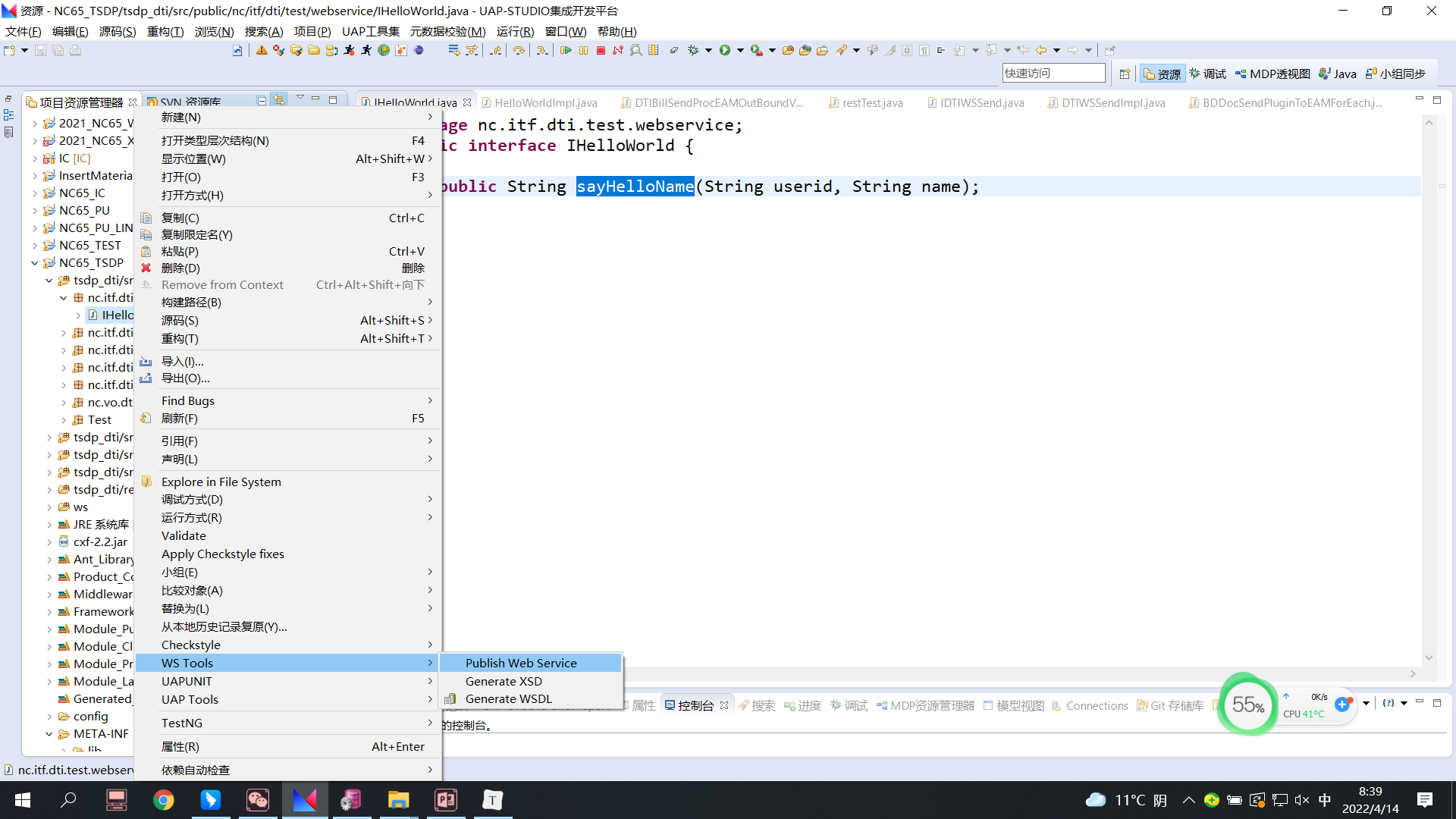This screenshot has height=819, width=1456.
Task: Click the red Terminate stop icon
Action: click(x=601, y=51)
